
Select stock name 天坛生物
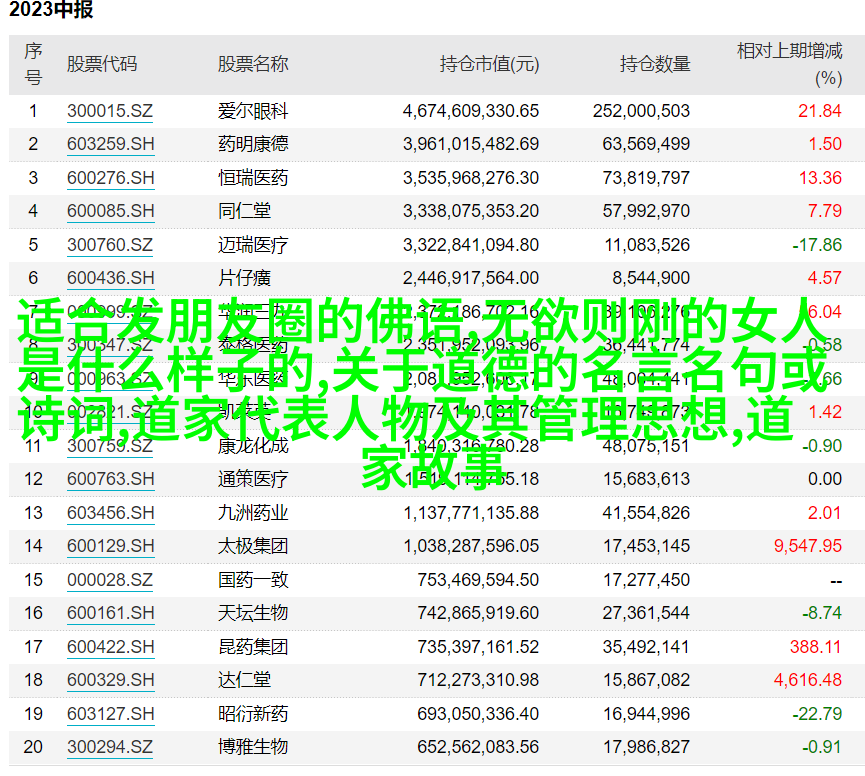253,613
